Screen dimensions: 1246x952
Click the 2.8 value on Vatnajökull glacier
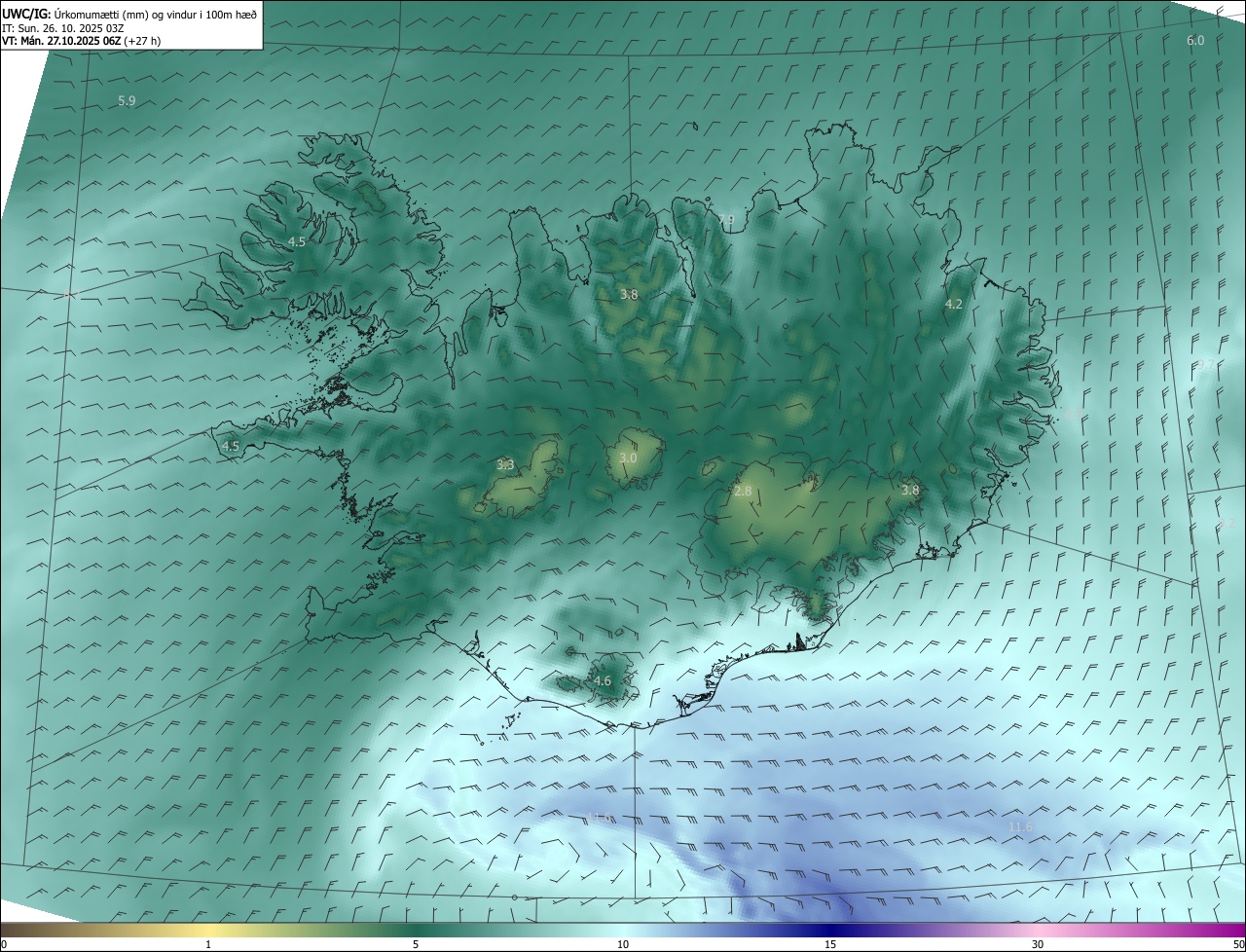tap(743, 492)
